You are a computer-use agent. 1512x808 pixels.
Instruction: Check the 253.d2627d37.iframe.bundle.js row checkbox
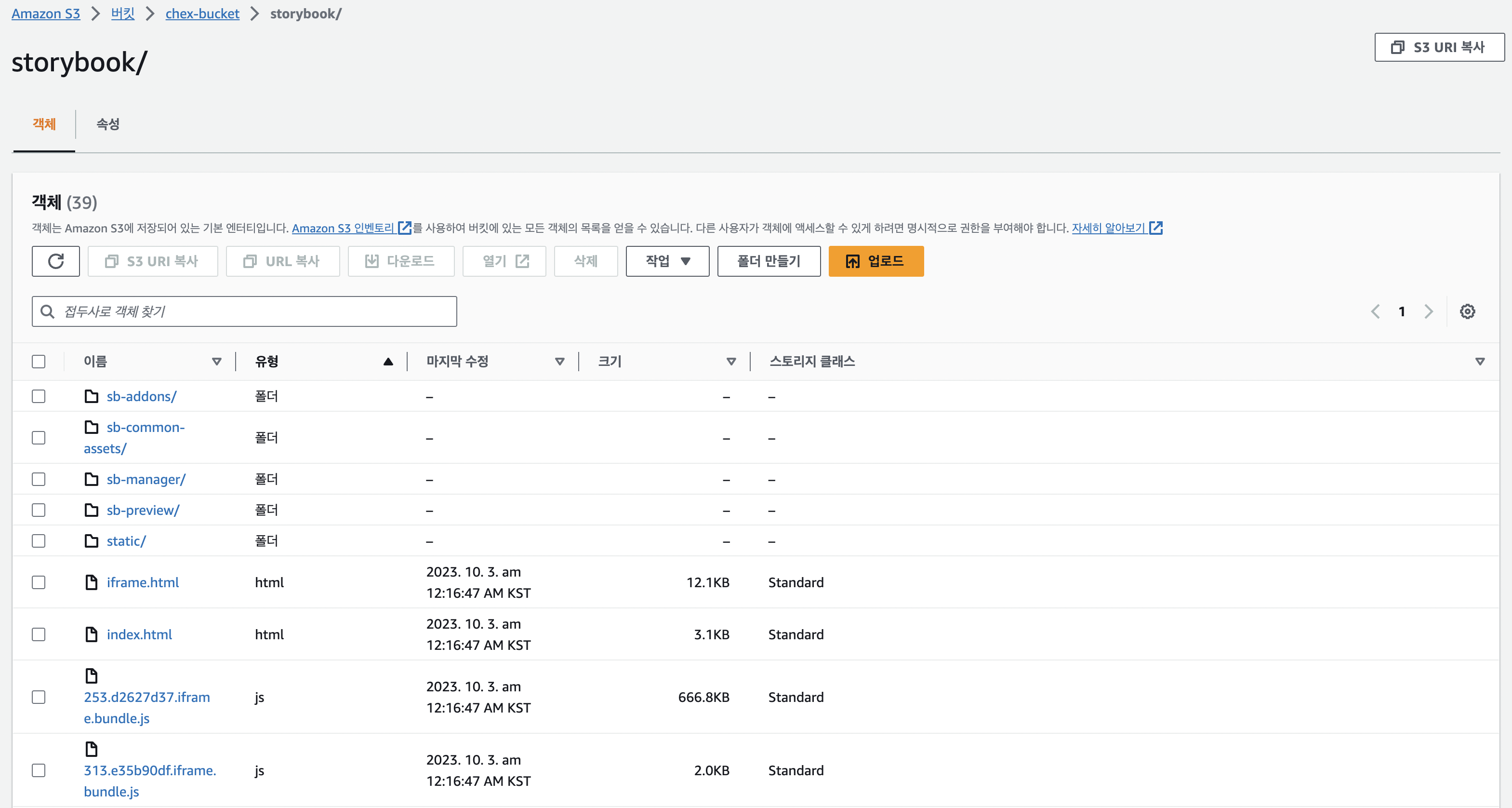pyautogui.click(x=39, y=697)
